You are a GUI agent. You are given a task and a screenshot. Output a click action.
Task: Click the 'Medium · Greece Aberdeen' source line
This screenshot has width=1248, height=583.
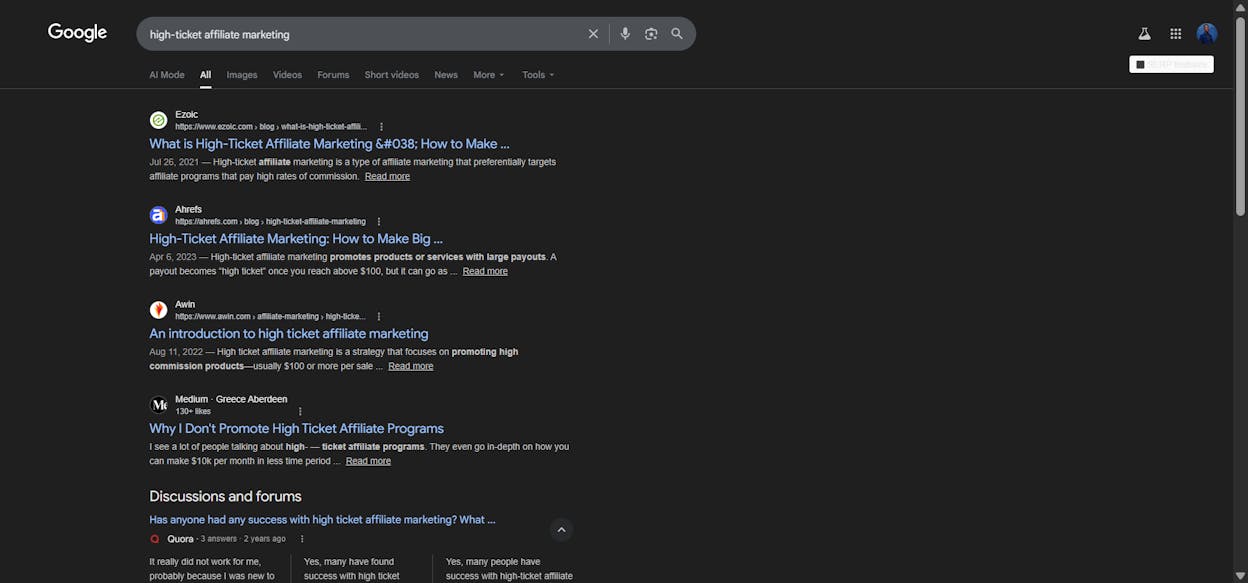(231, 399)
